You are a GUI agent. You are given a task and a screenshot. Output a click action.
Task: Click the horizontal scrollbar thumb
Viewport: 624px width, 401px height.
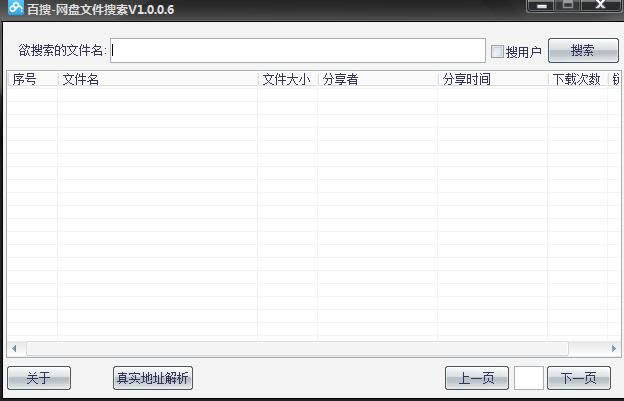(x=297, y=349)
